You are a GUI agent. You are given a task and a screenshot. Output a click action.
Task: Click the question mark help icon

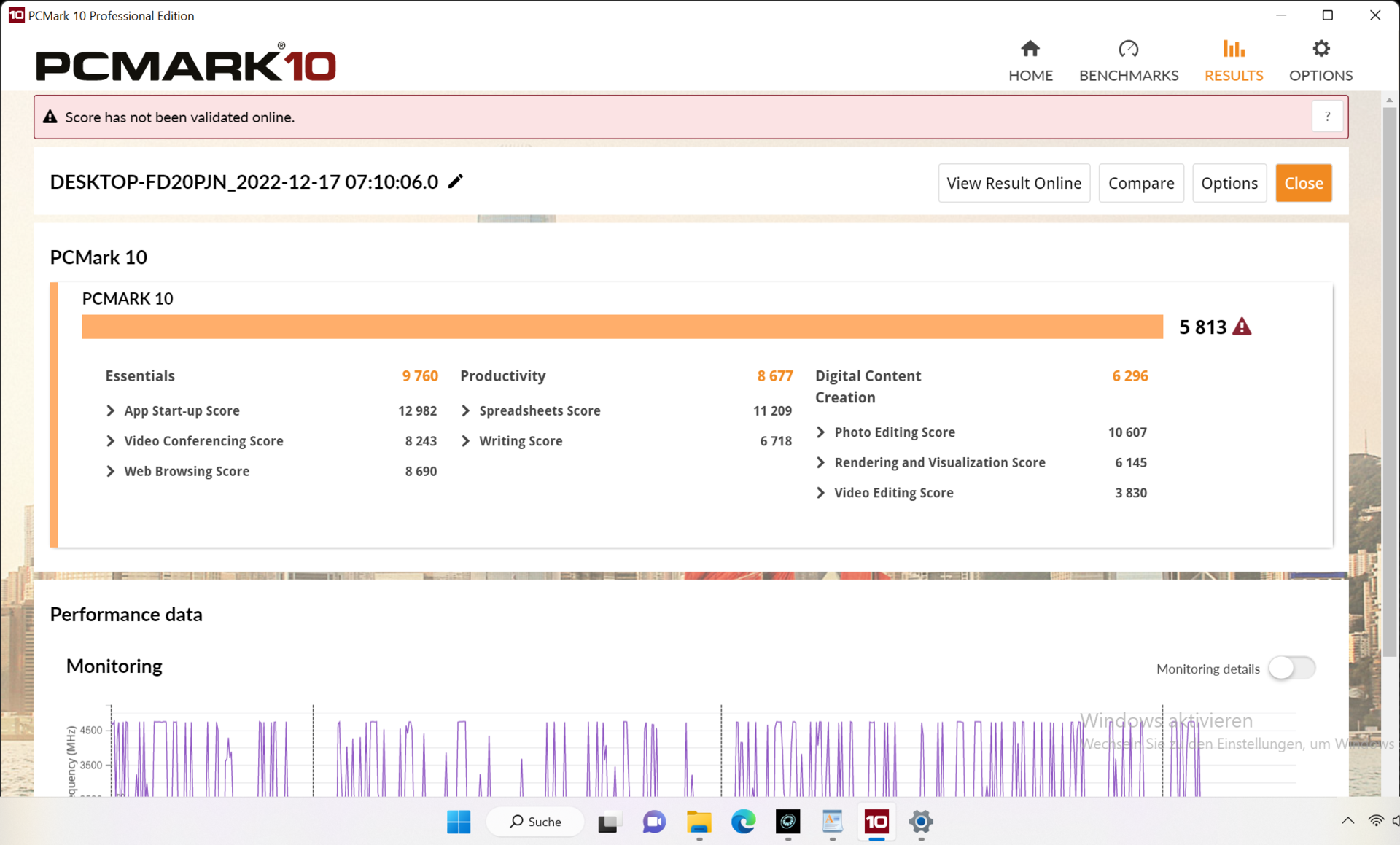(1327, 117)
